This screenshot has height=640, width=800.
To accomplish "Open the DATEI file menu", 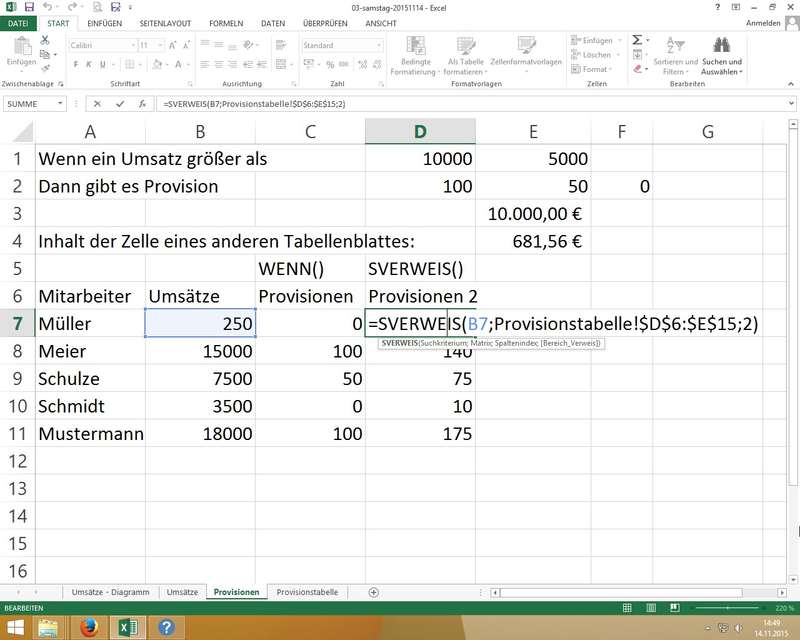I will pos(18,22).
